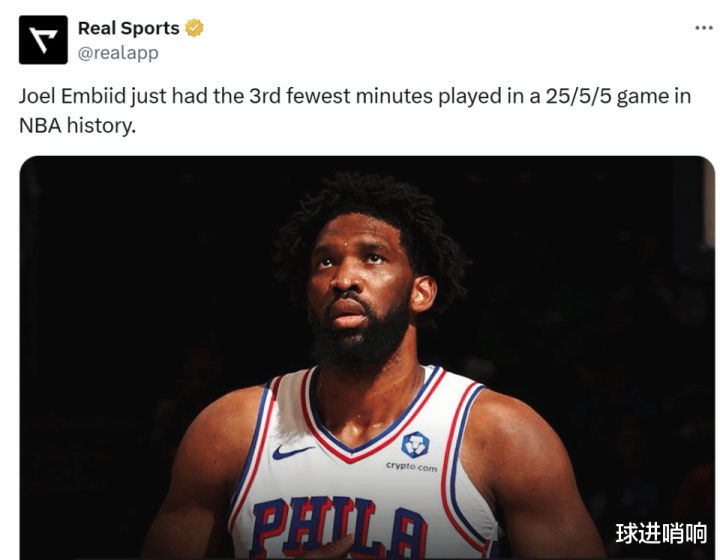Click the 球进哨响 watermark

tap(660, 533)
